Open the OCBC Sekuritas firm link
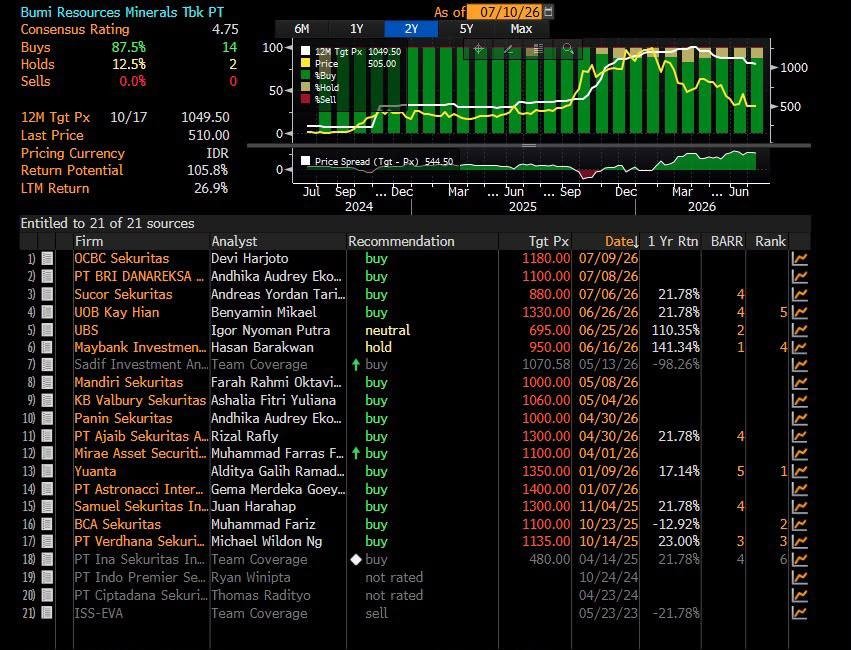Image resolution: width=851 pixels, height=650 pixels. click(x=122, y=258)
